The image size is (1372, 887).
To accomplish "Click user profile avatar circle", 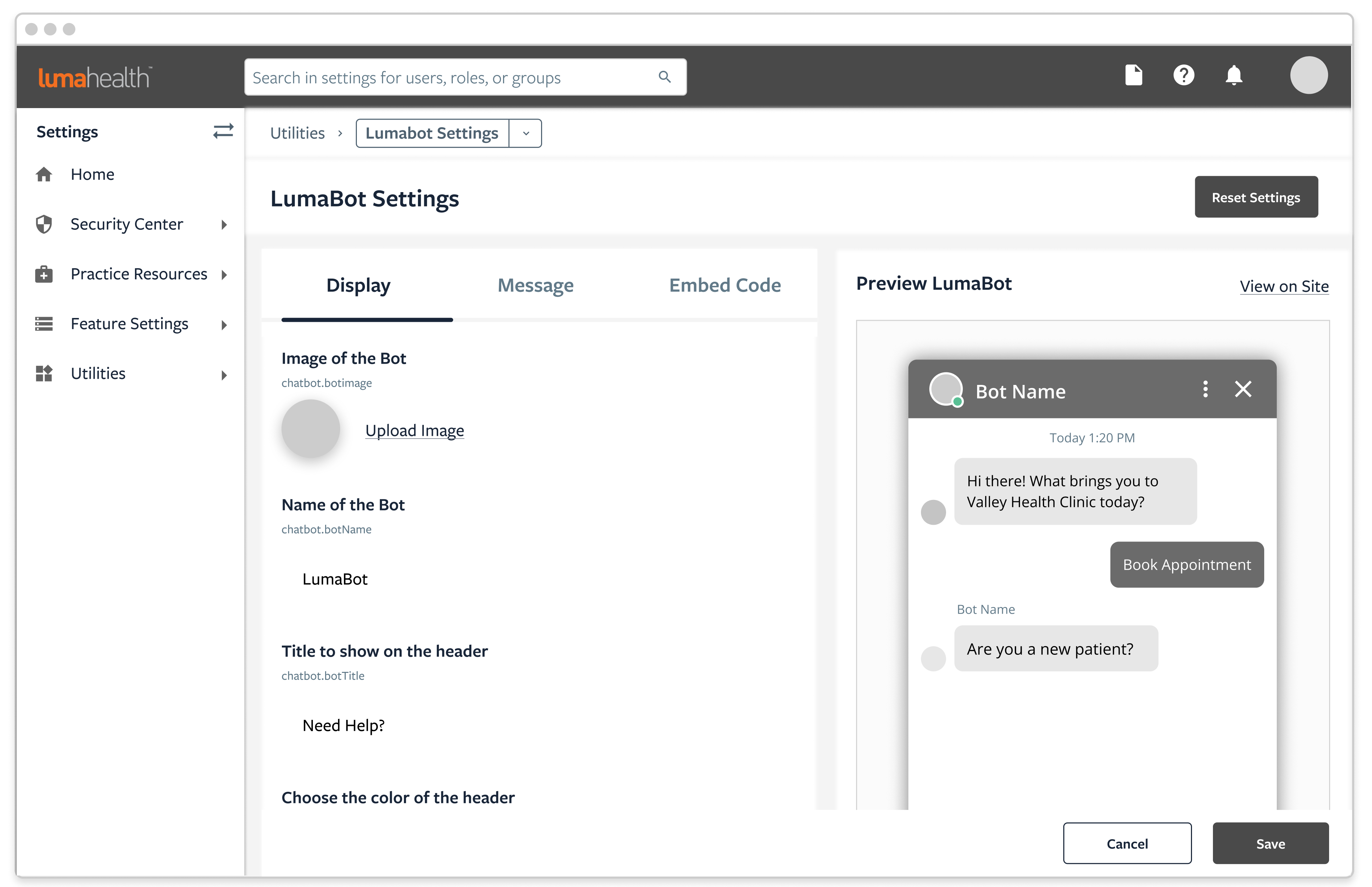I will click(x=1309, y=75).
